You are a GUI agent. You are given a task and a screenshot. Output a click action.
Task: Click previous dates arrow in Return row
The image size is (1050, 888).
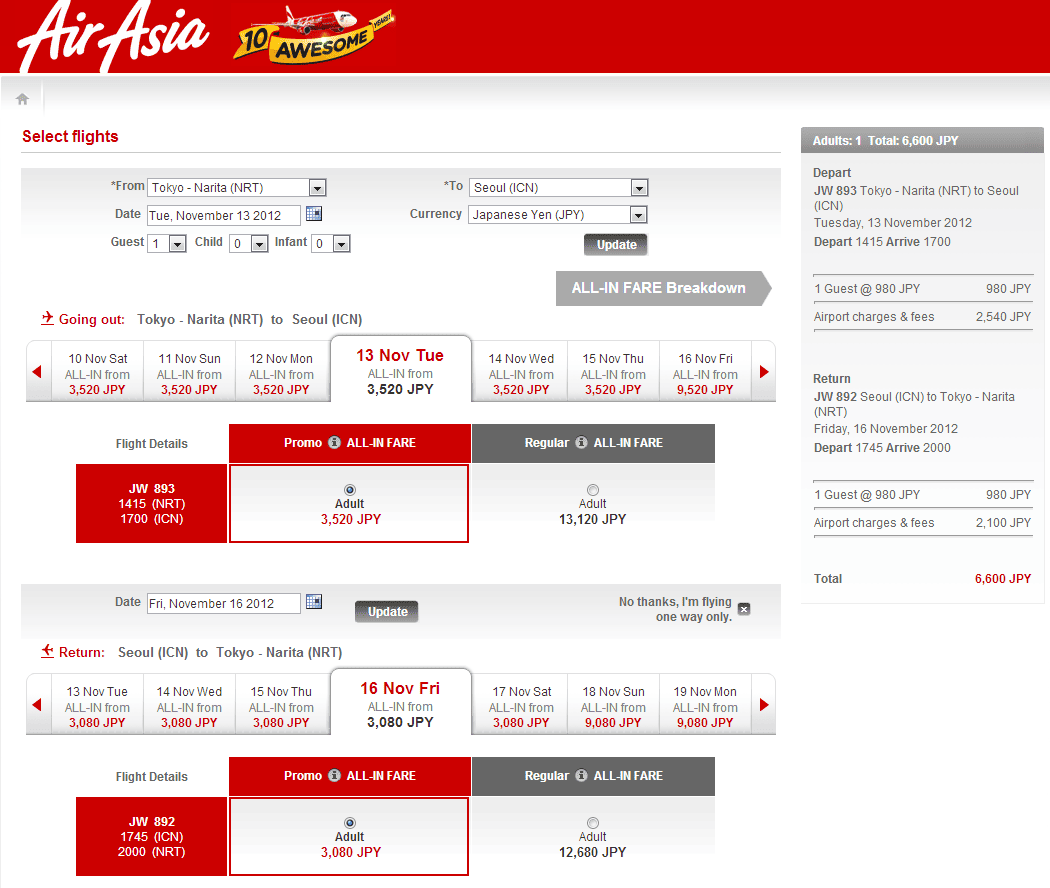37,705
